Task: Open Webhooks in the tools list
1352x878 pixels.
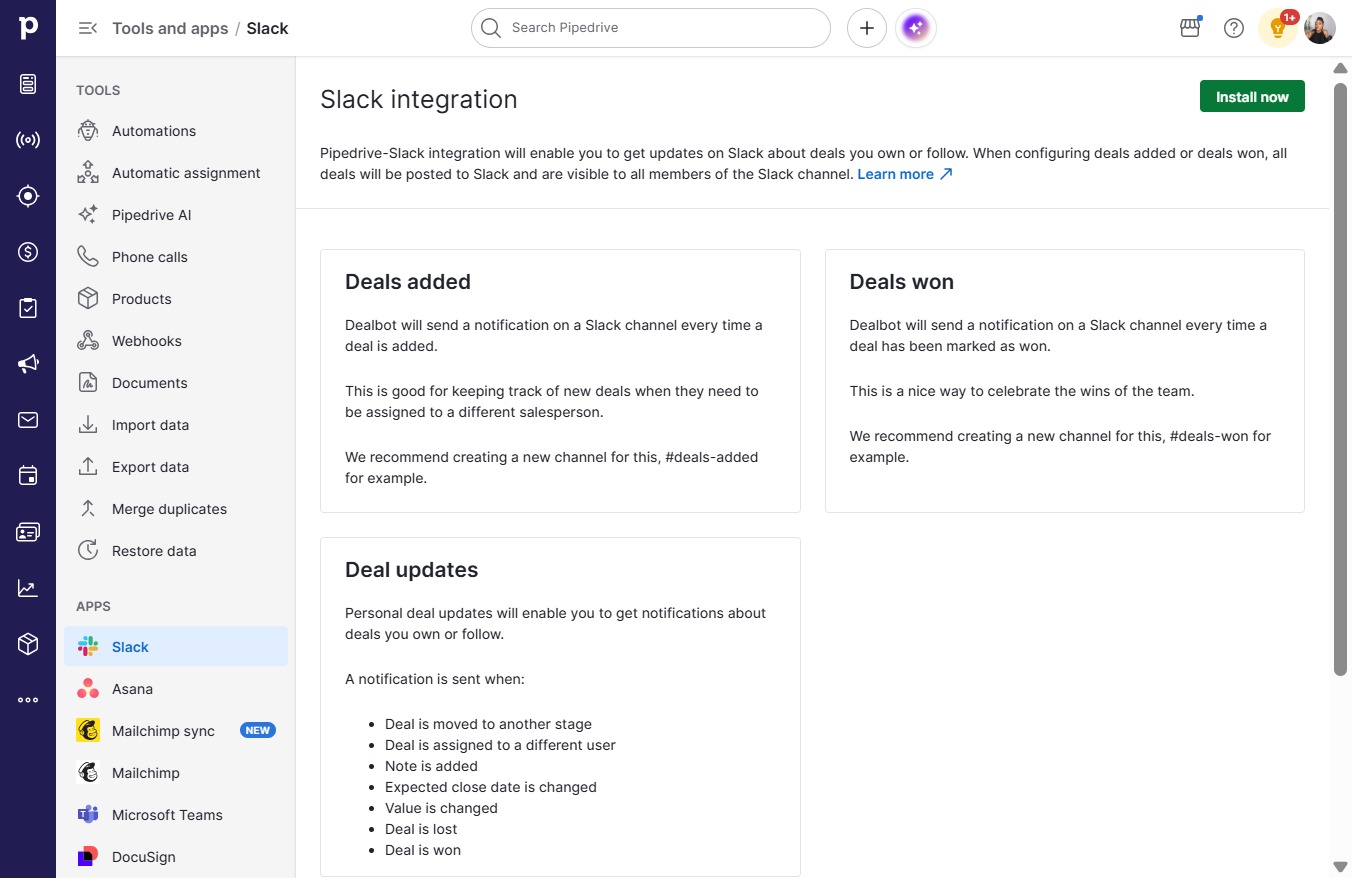Action: (x=176, y=341)
